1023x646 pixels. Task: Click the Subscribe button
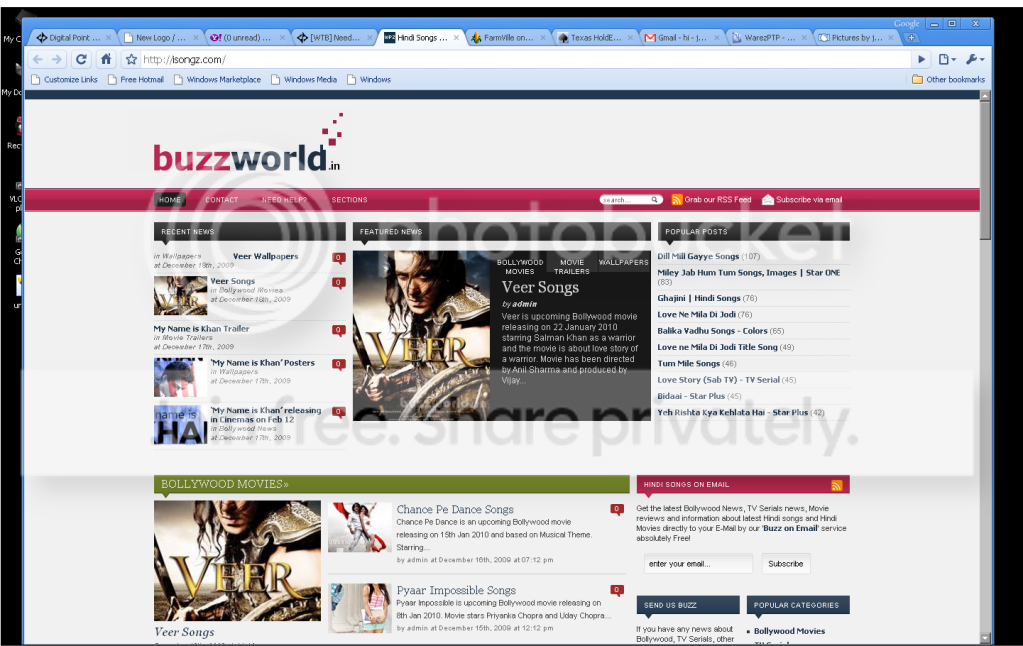click(786, 564)
